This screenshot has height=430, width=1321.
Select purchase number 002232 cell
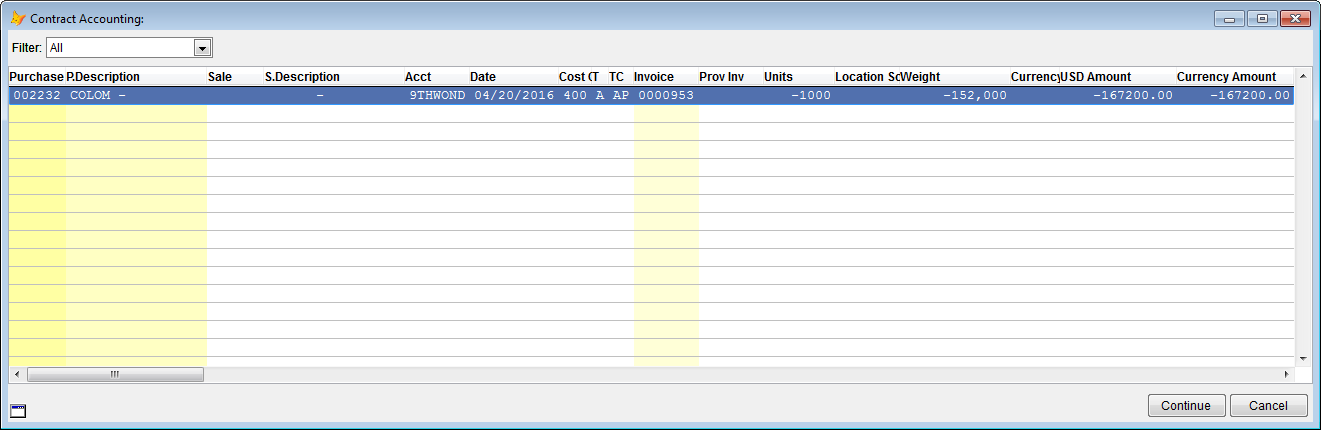point(37,96)
